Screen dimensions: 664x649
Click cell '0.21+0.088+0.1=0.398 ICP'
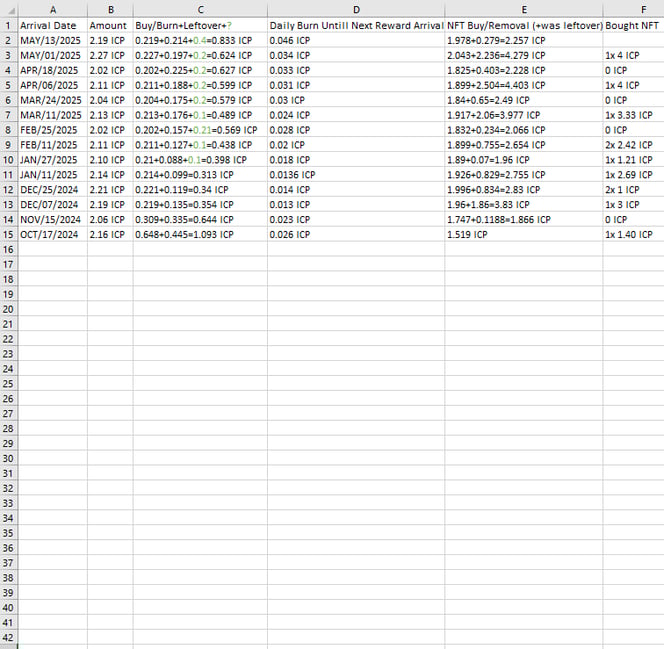tap(200, 160)
